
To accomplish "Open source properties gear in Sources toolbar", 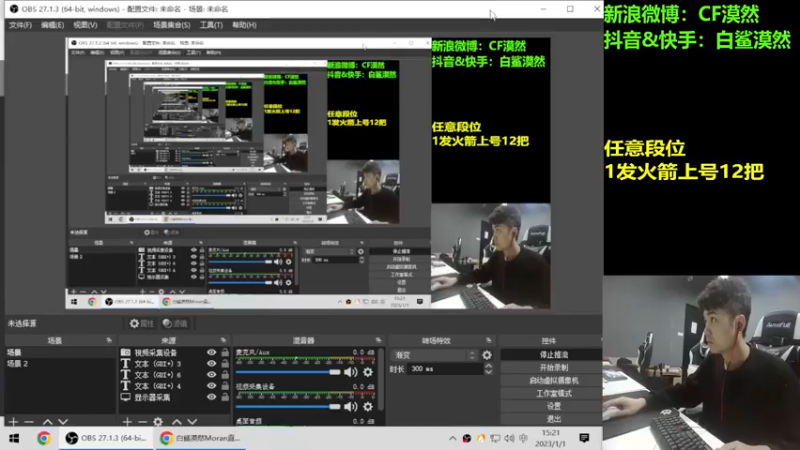I will [158, 421].
